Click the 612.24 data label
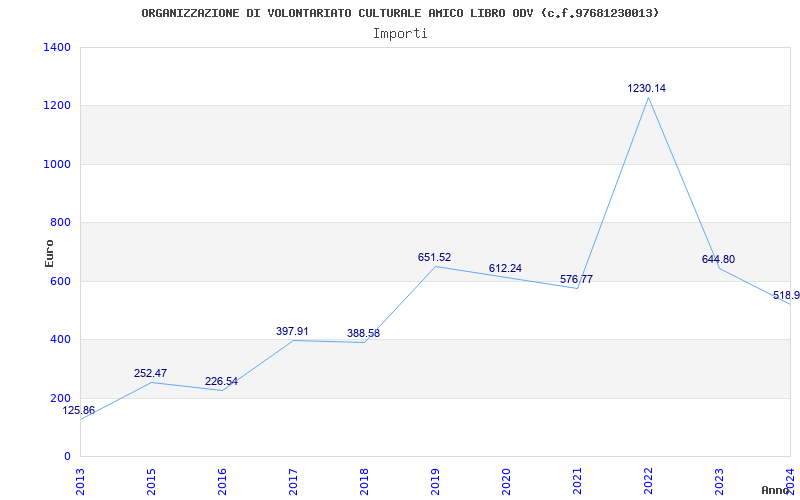800x500 pixels. pyautogui.click(x=505, y=268)
